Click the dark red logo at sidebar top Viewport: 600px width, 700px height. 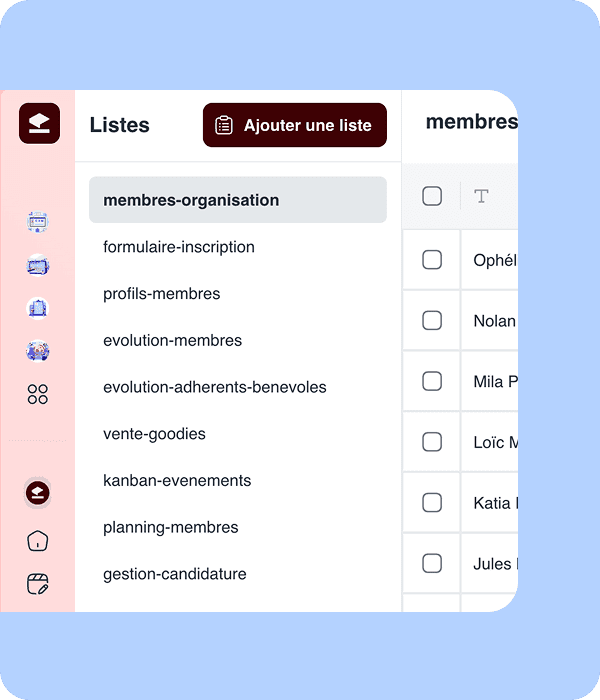tap(39, 123)
